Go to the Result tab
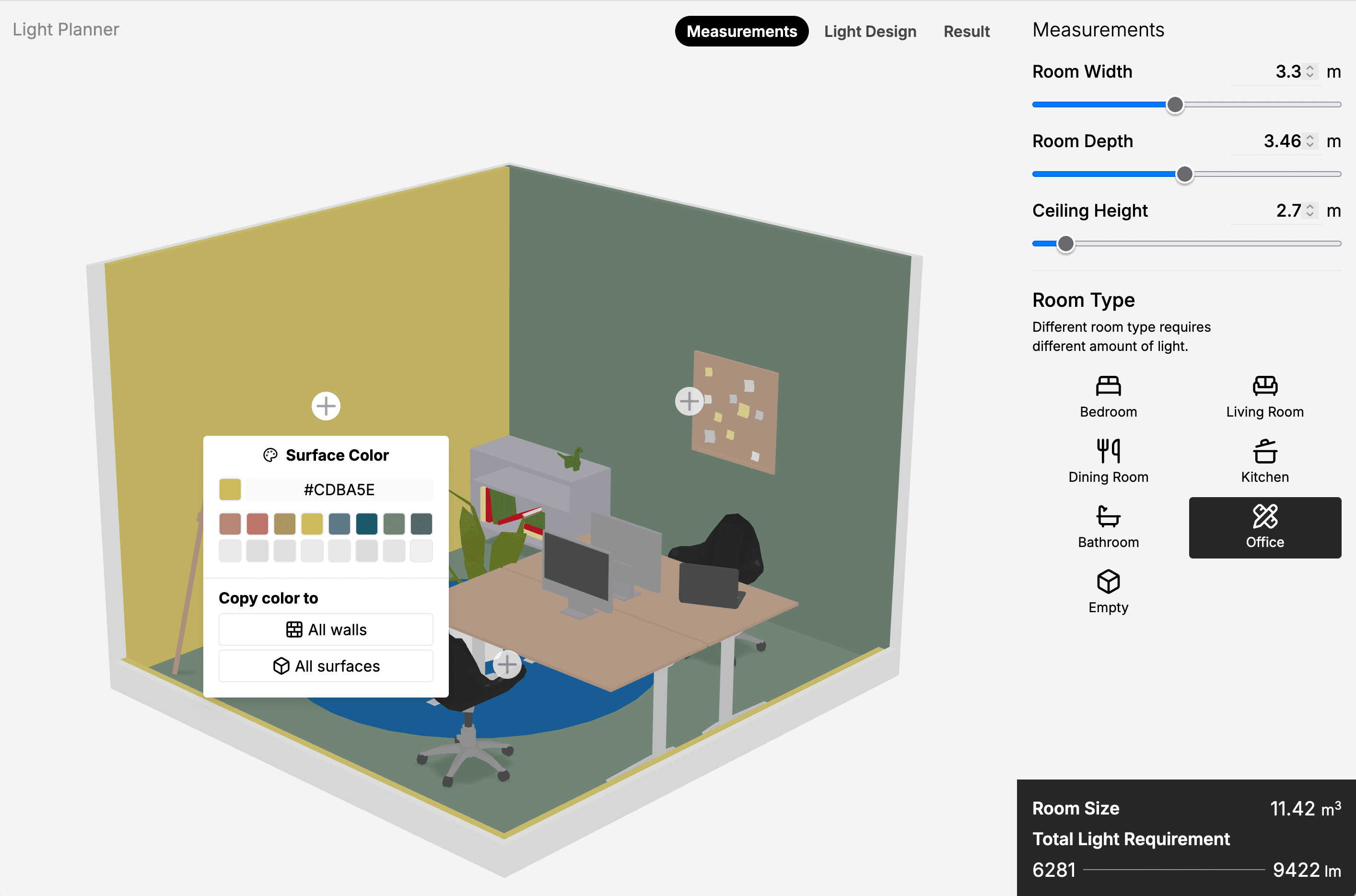 click(x=966, y=32)
